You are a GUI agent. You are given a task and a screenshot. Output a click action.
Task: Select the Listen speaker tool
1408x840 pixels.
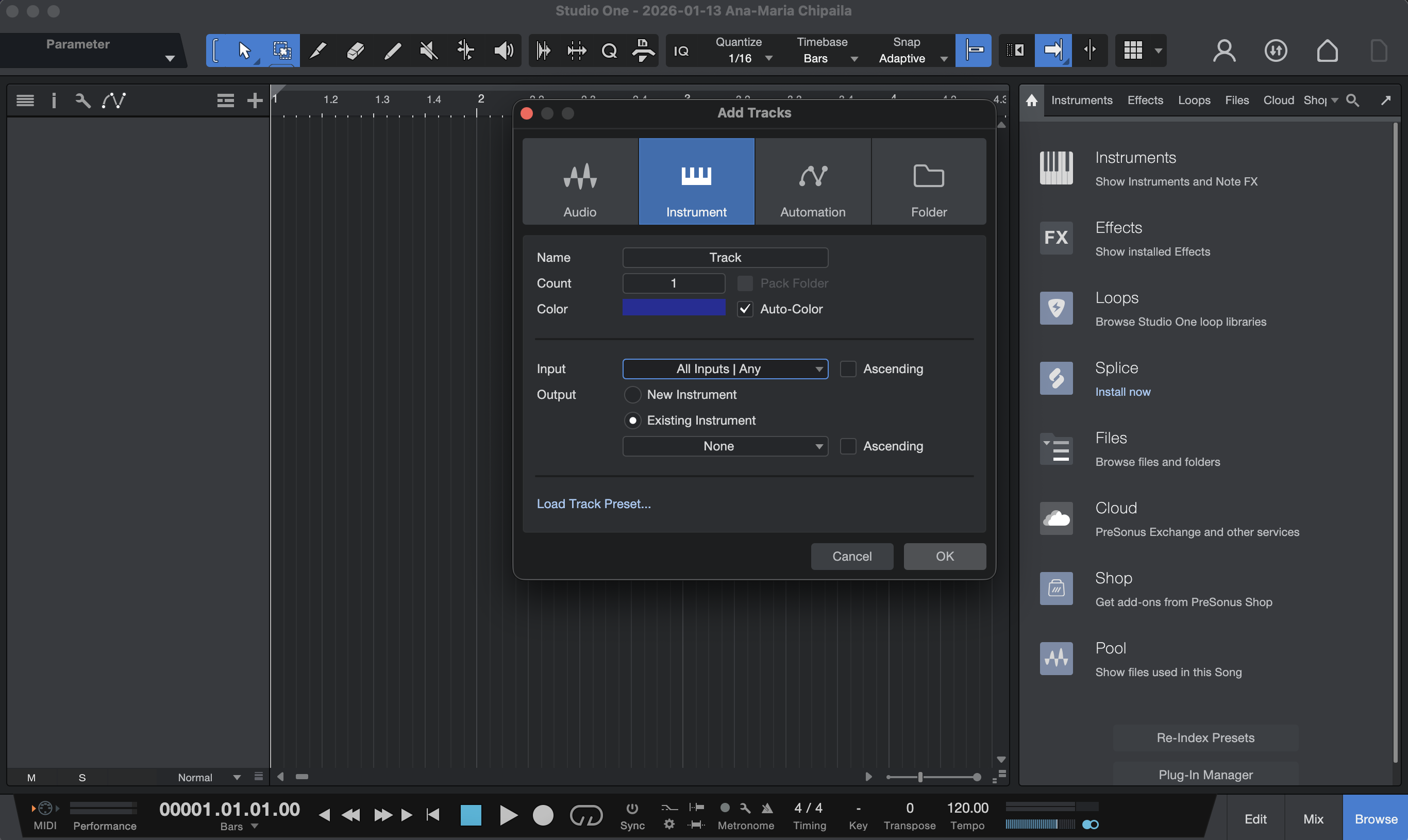click(x=503, y=51)
